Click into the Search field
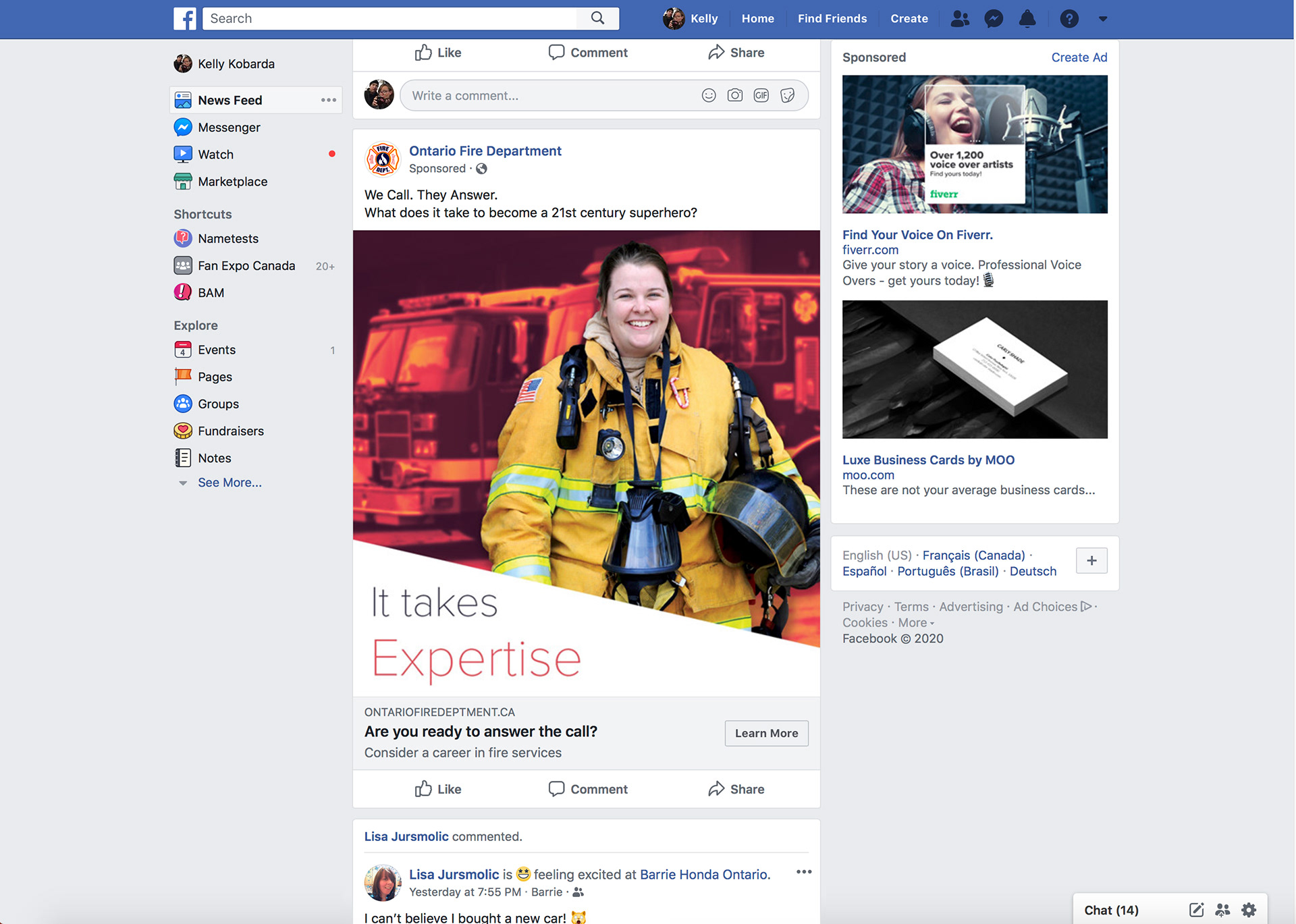The width and height of the screenshot is (1296, 924). 390,18
